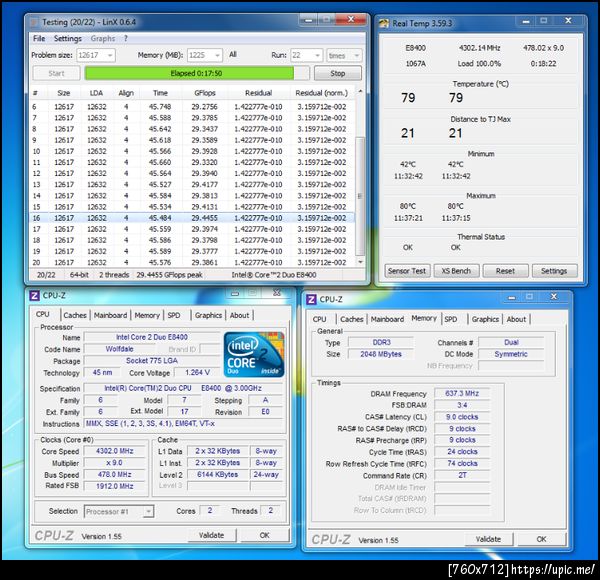
Task: Click OK in the right CPU-Z window
Action: tap(541, 539)
